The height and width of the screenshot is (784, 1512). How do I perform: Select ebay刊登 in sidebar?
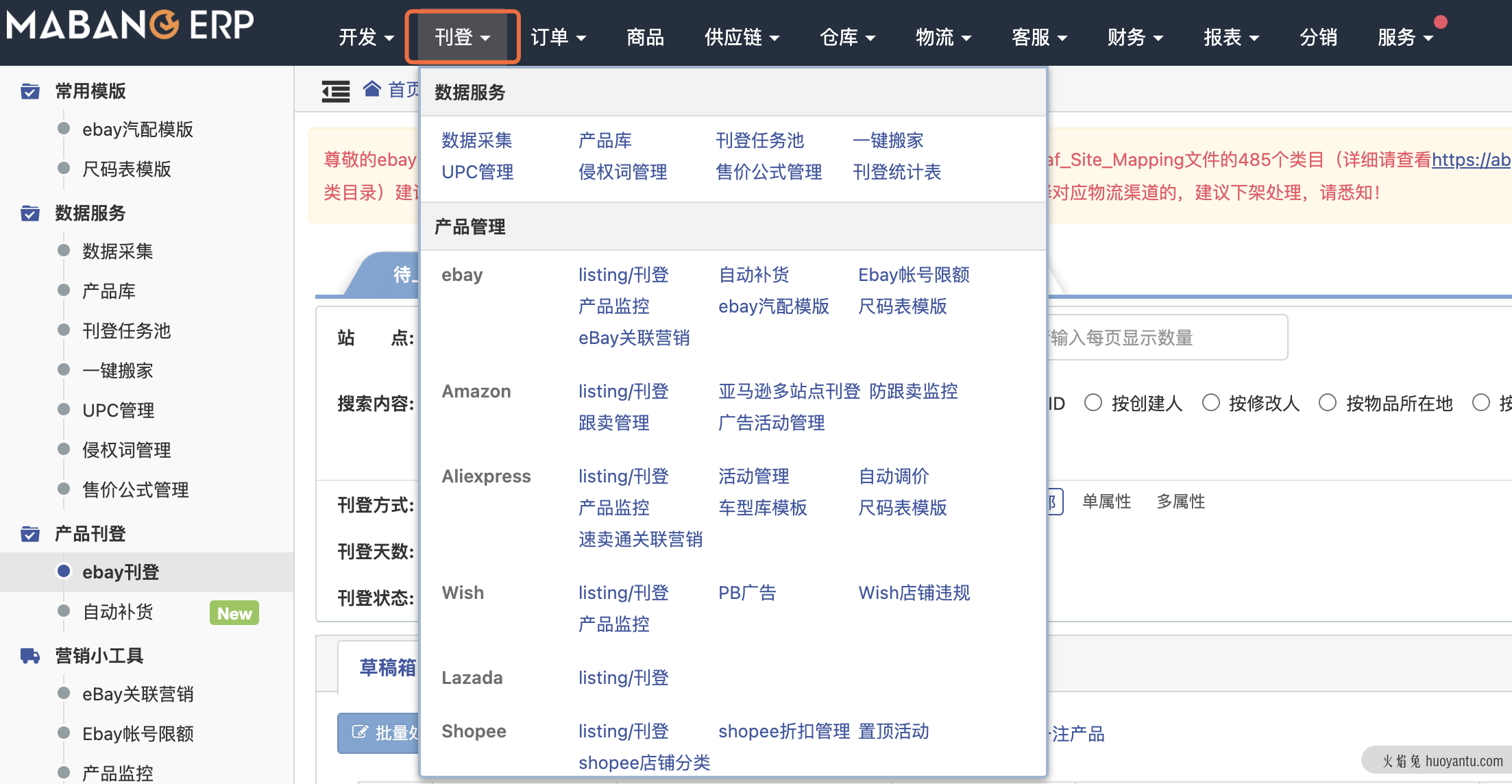121,572
